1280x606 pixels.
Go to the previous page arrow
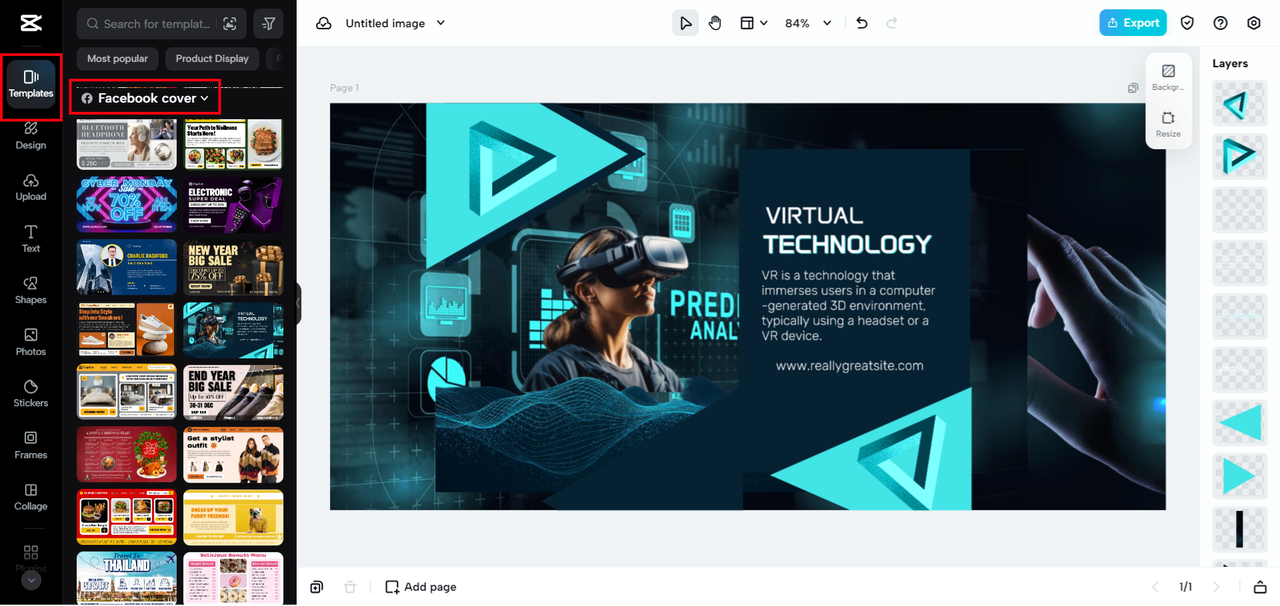tap(1155, 587)
